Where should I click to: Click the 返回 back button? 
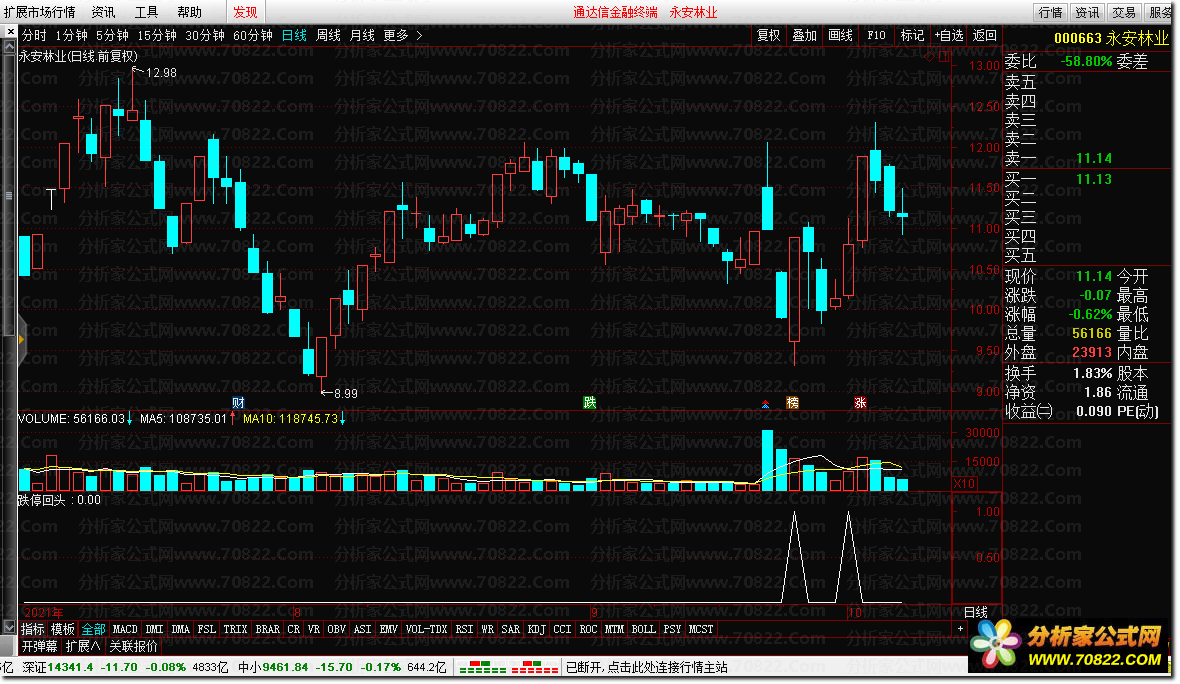984,35
